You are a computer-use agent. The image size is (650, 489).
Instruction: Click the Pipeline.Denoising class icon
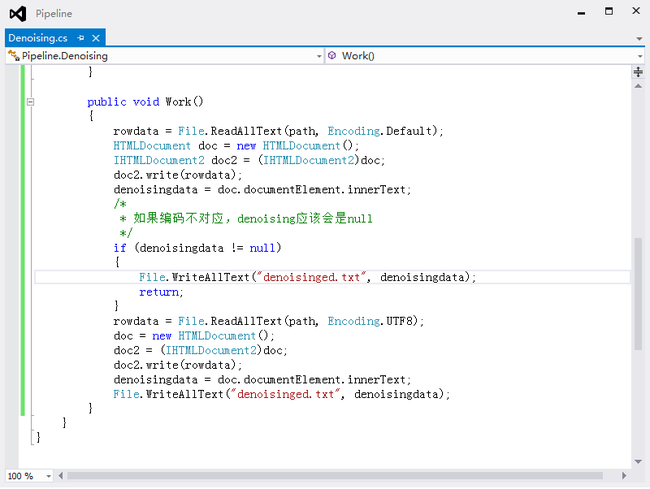14,56
